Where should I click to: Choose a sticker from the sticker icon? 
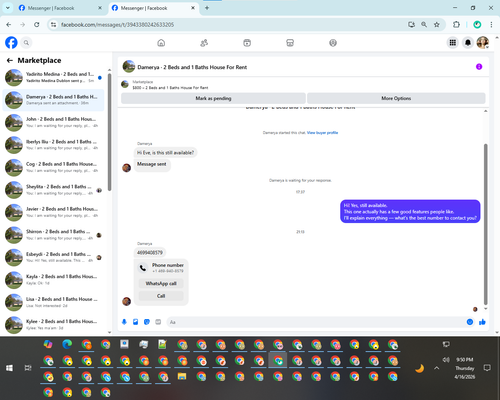pos(147,322)
